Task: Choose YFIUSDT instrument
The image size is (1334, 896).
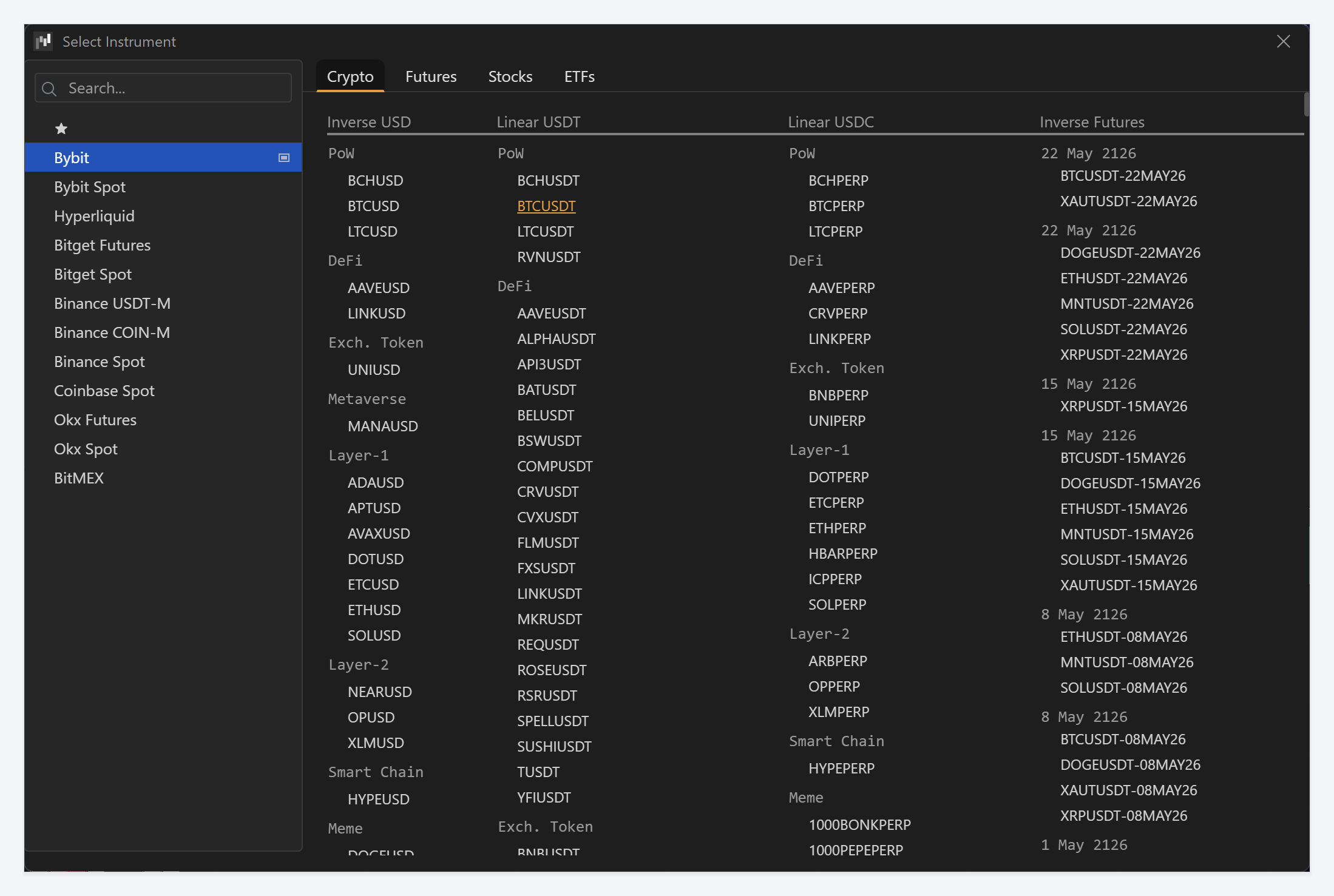Action: [x=544, y=798]
